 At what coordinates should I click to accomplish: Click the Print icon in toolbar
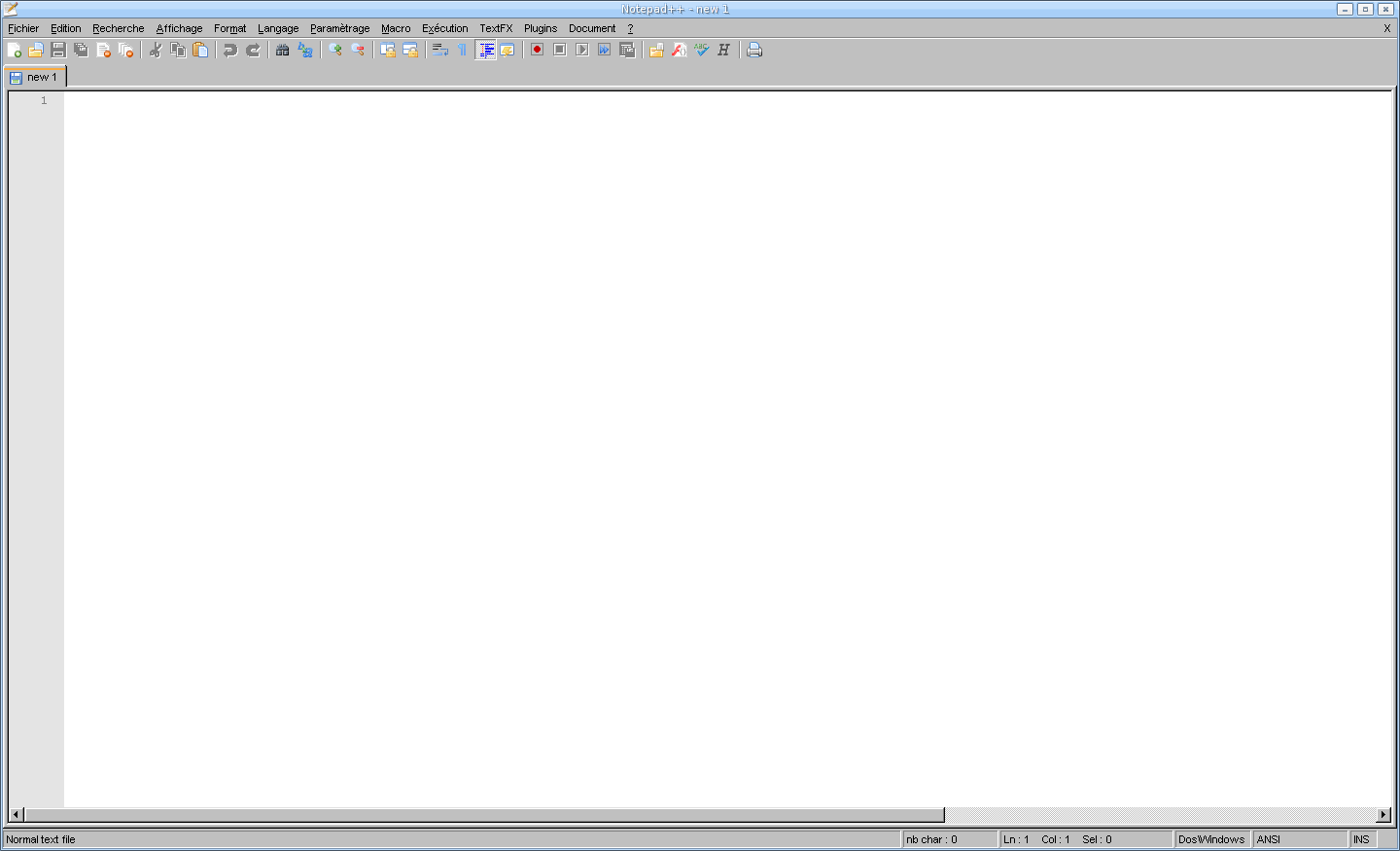click(754, 50)
